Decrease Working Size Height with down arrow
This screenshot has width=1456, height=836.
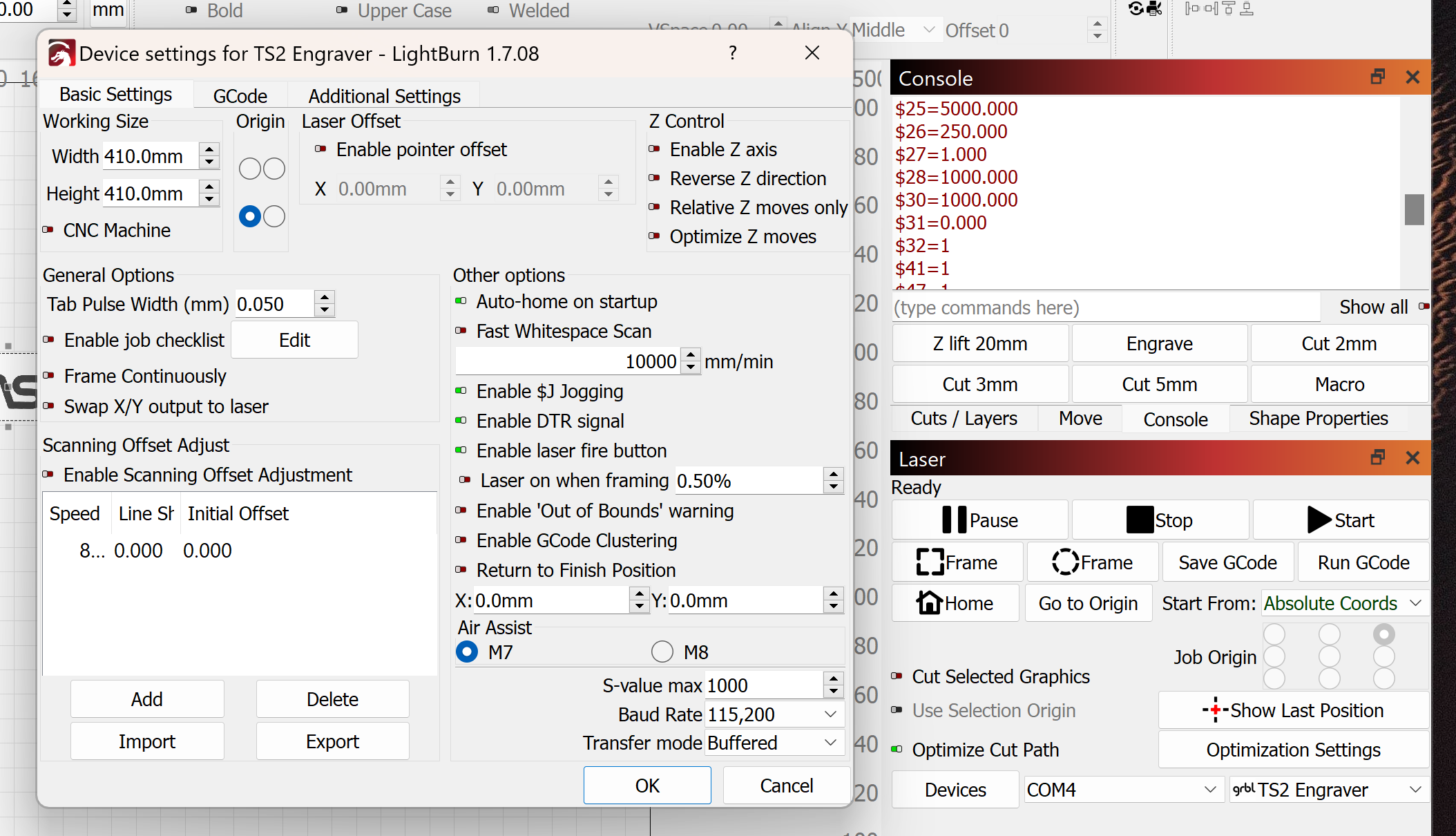(x=209, y=200)
